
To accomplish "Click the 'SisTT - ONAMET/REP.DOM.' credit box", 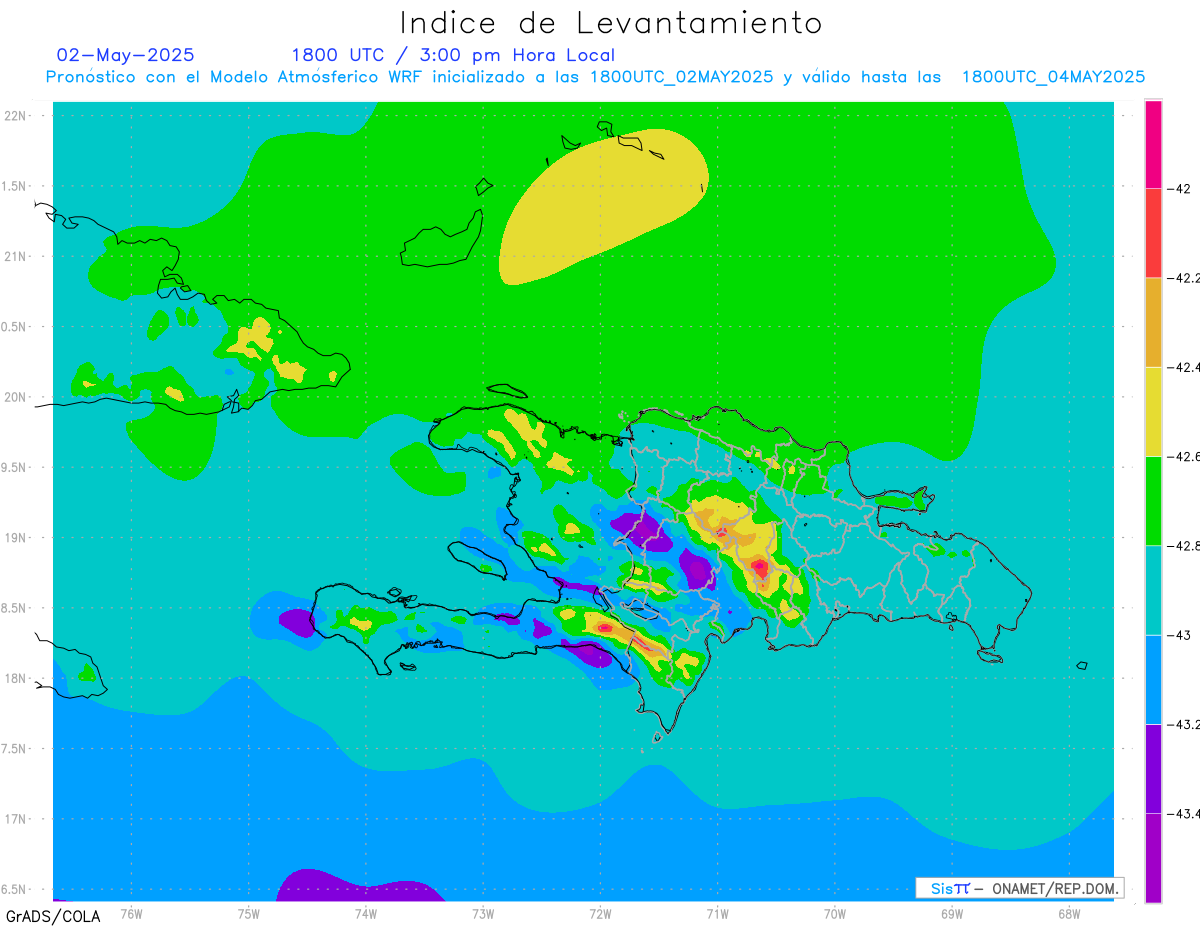I will [x=1019, y=888].
